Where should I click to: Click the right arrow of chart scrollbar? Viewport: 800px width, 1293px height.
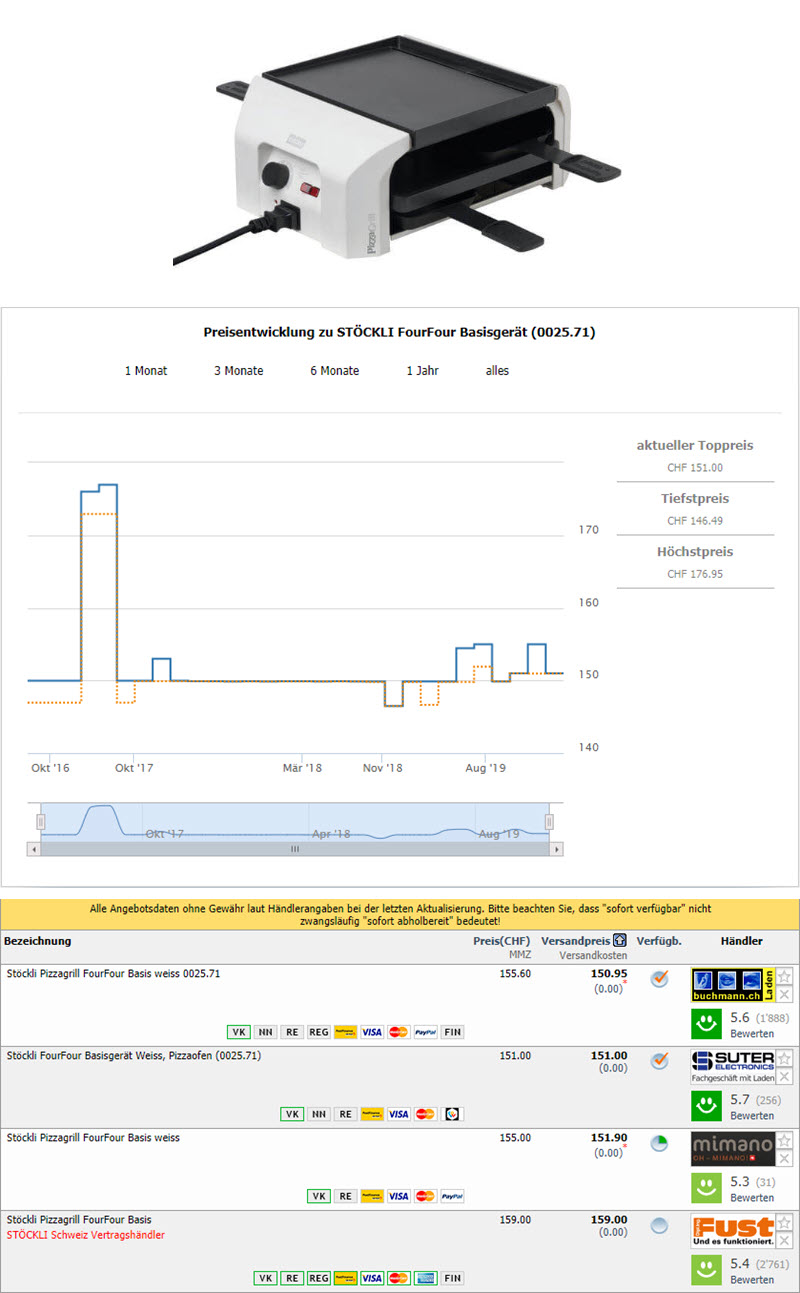[557, 849]
